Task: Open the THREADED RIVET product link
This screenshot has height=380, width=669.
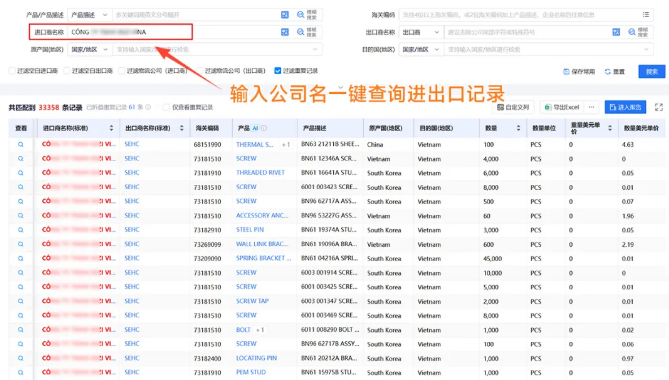Action: (260, 173)
